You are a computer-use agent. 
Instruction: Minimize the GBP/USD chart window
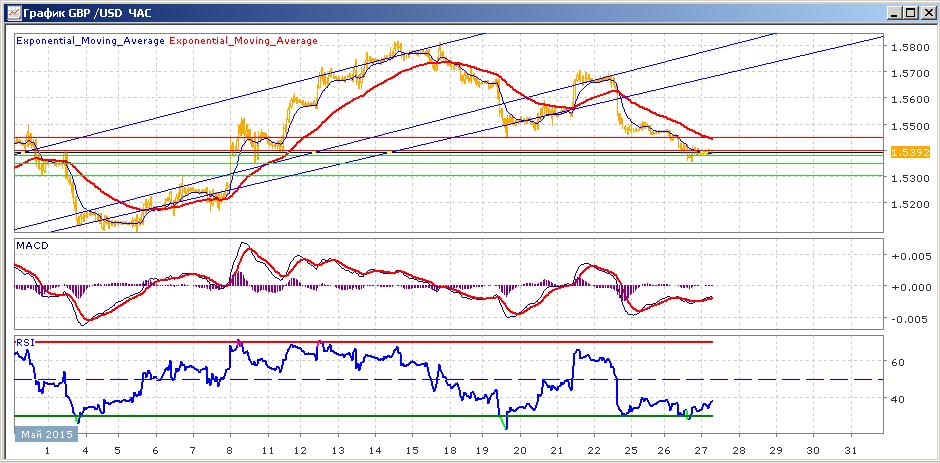pyautogui.click(x=896, y=12)
